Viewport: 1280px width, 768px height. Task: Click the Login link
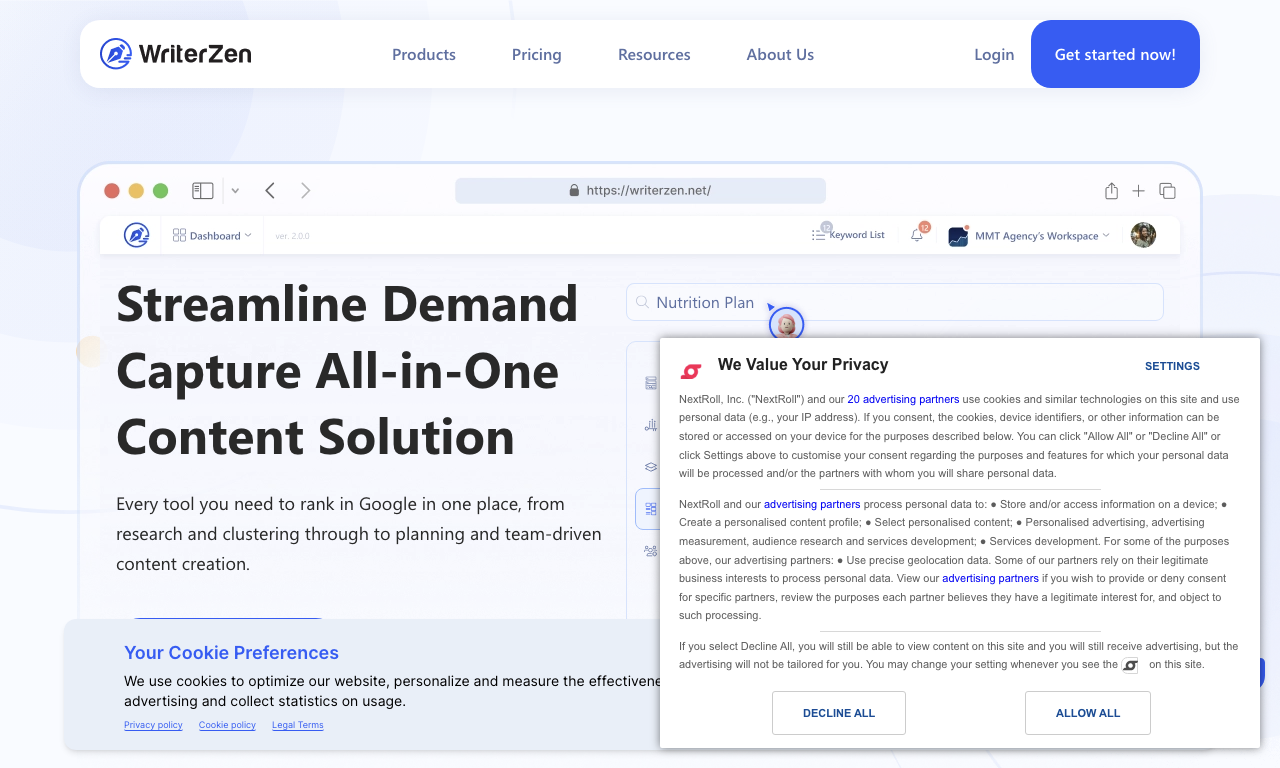(994, 55)
